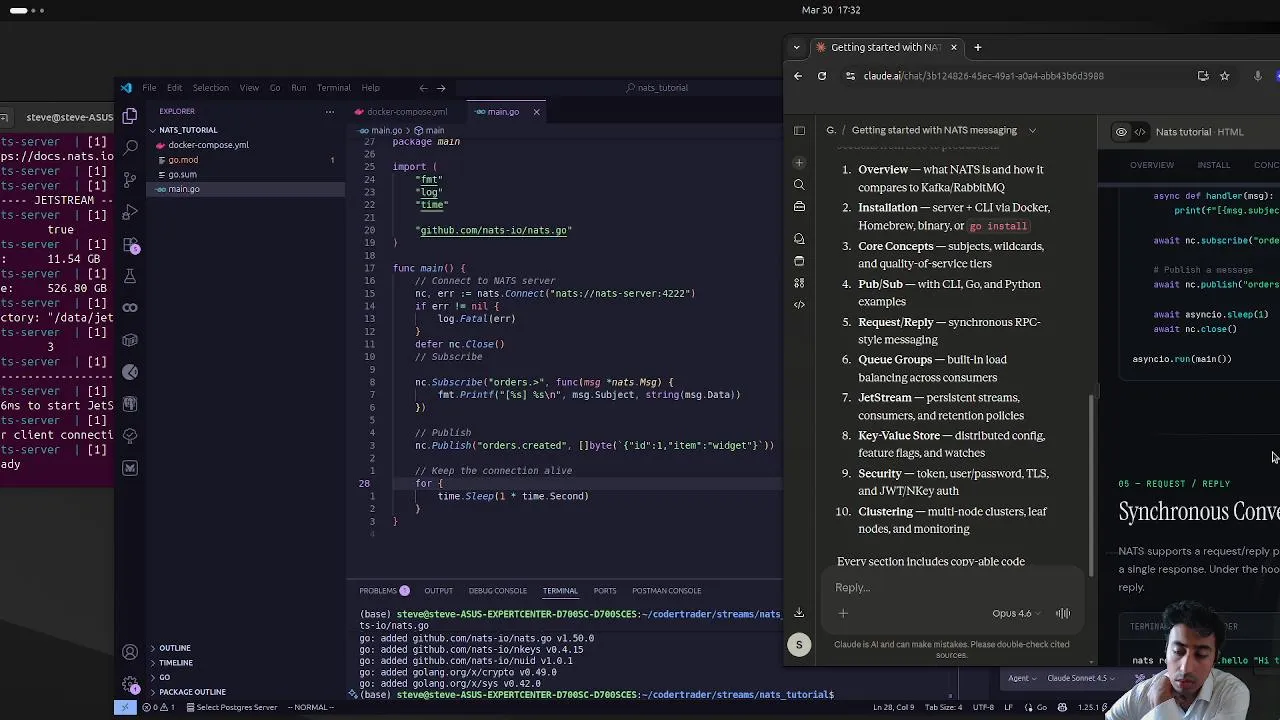Toggle Claude sidebar panel icon
Viewport: 1280px width, 720px height.
pyautogui.click(x=799, y=130)
